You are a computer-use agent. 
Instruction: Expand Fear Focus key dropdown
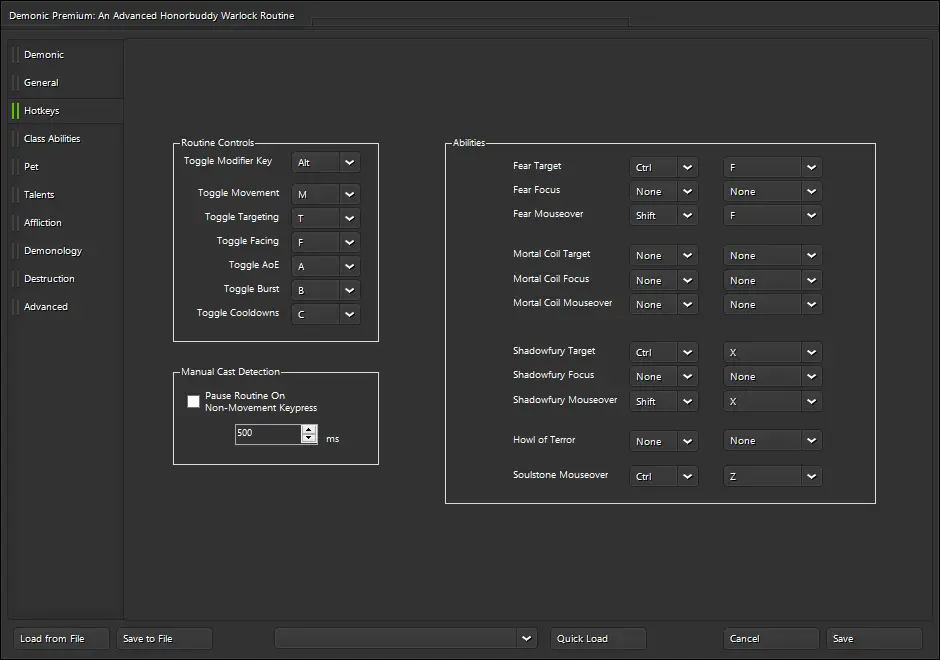tap(773, 191)
